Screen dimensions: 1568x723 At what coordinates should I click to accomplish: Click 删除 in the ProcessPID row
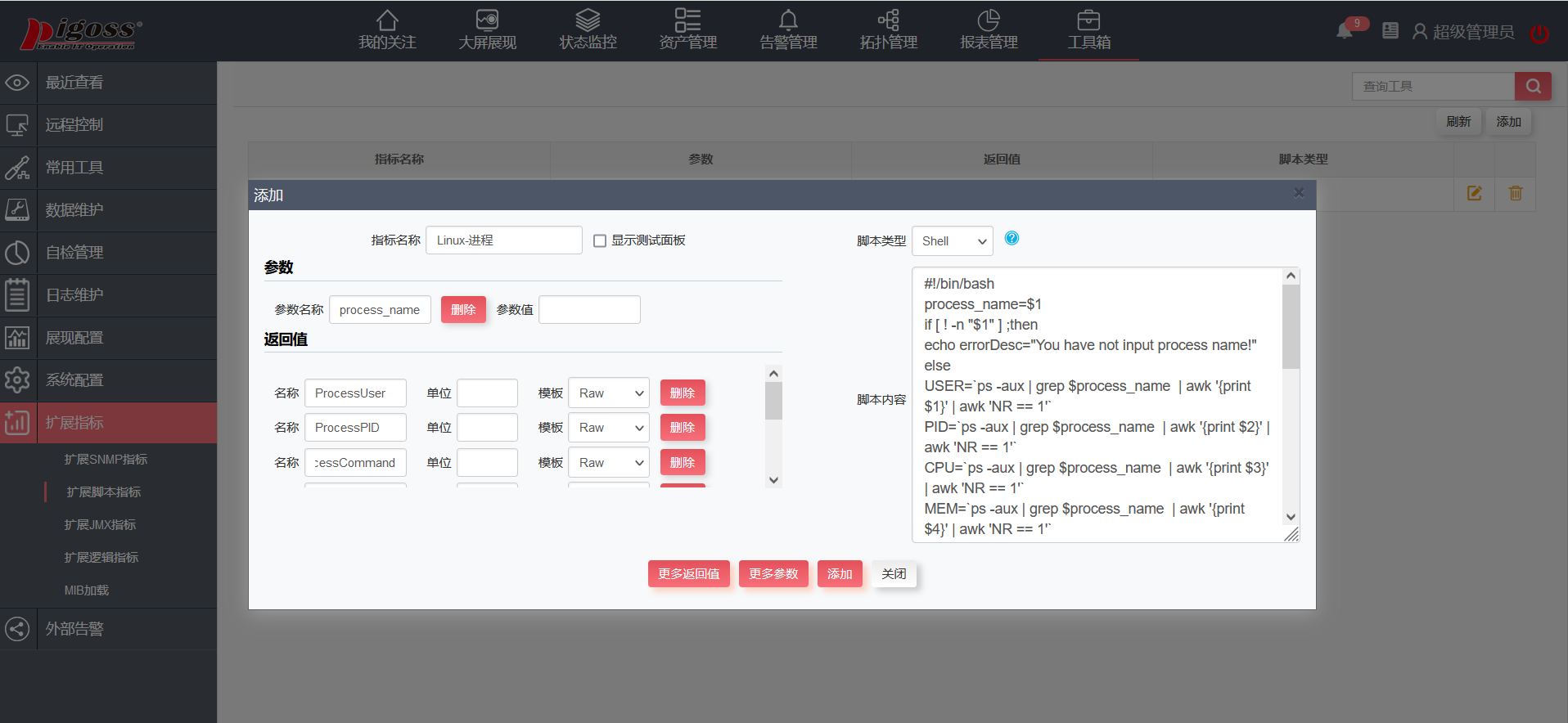click(683, 428)
